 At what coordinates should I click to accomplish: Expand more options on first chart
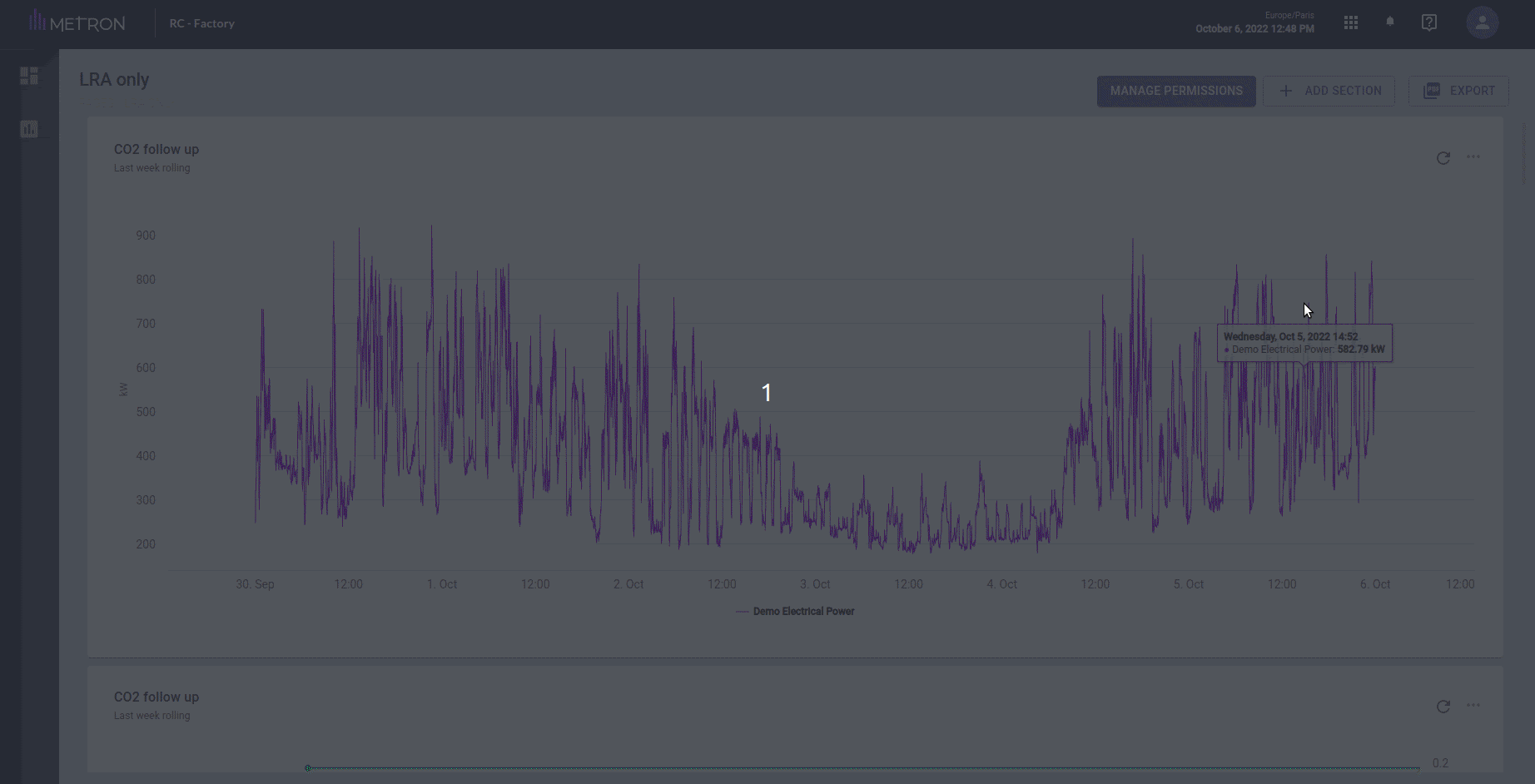tap(1473, 157)
